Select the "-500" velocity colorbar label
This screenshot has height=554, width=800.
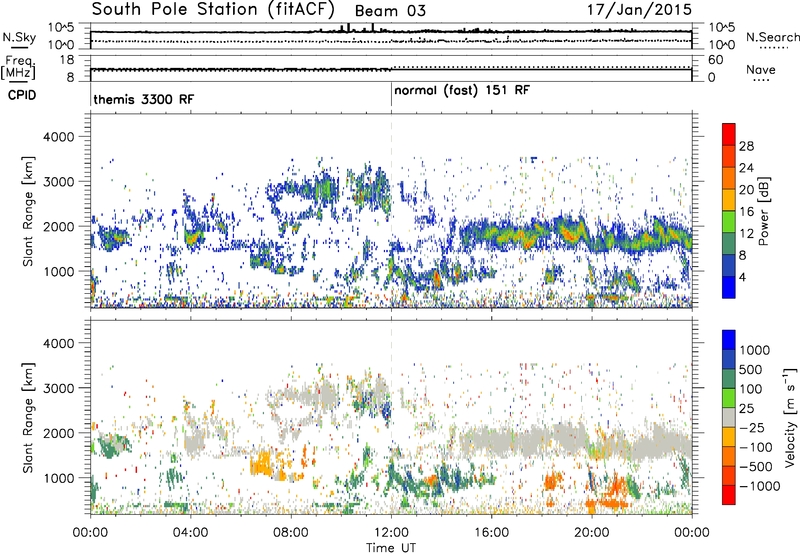756,467
